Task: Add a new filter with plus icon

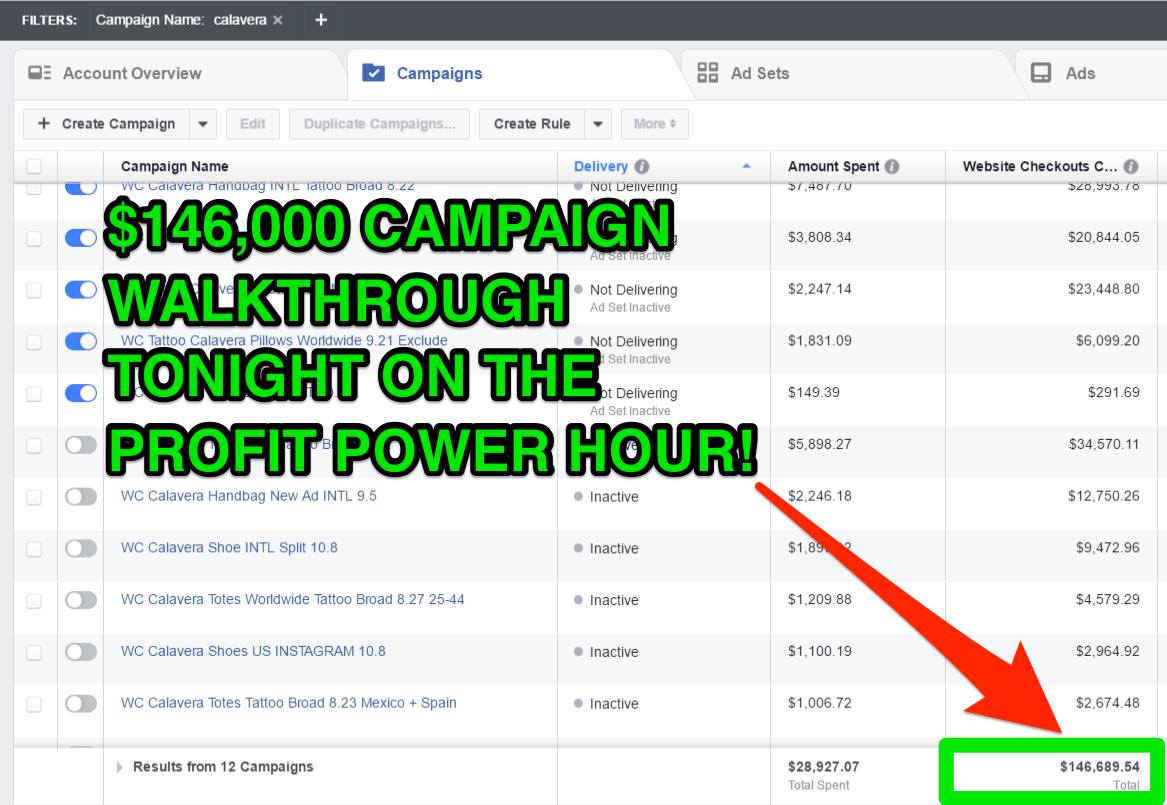Action: pos(321,19)
